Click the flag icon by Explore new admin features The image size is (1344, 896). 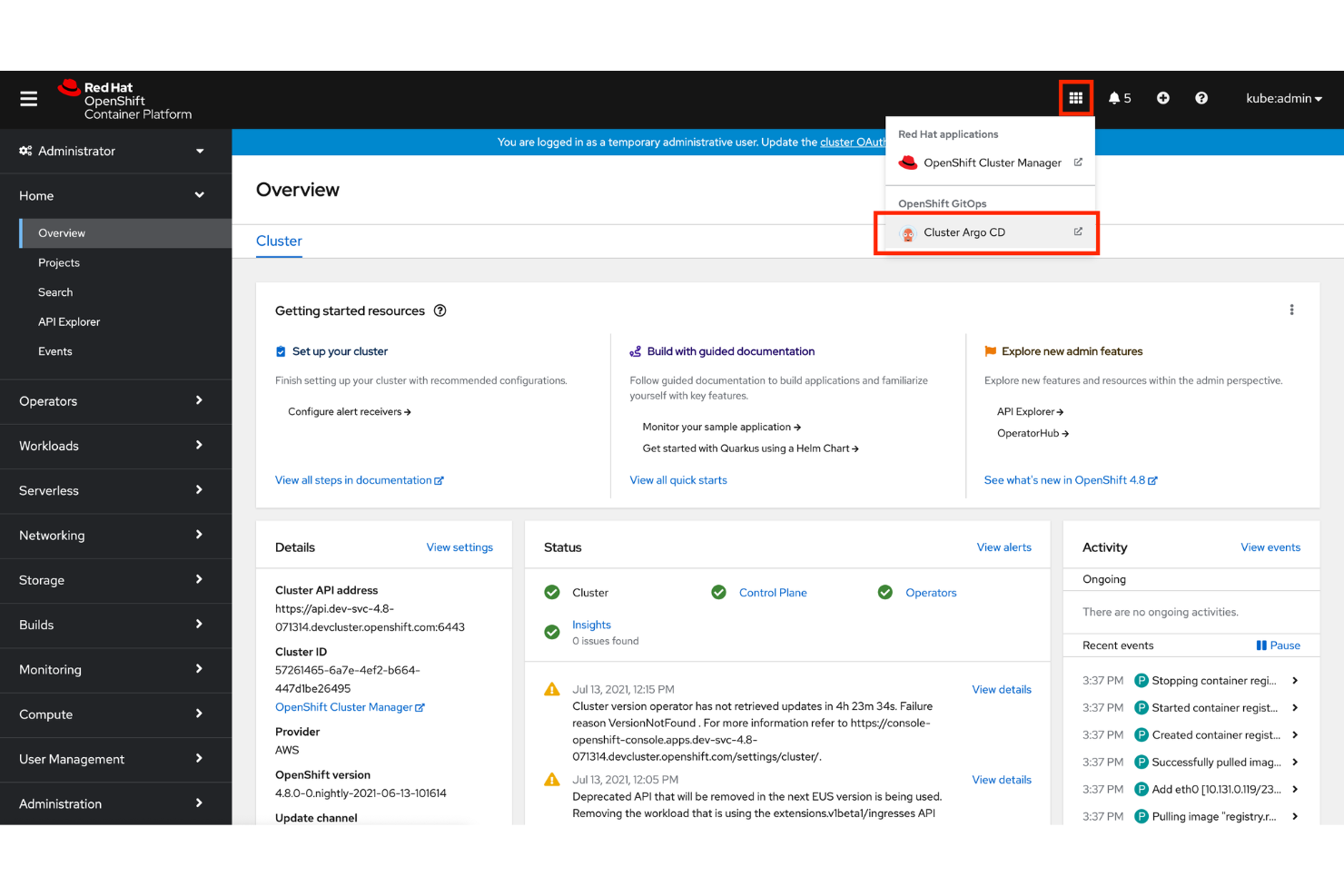pyautogui.click(x=991, y=351)
